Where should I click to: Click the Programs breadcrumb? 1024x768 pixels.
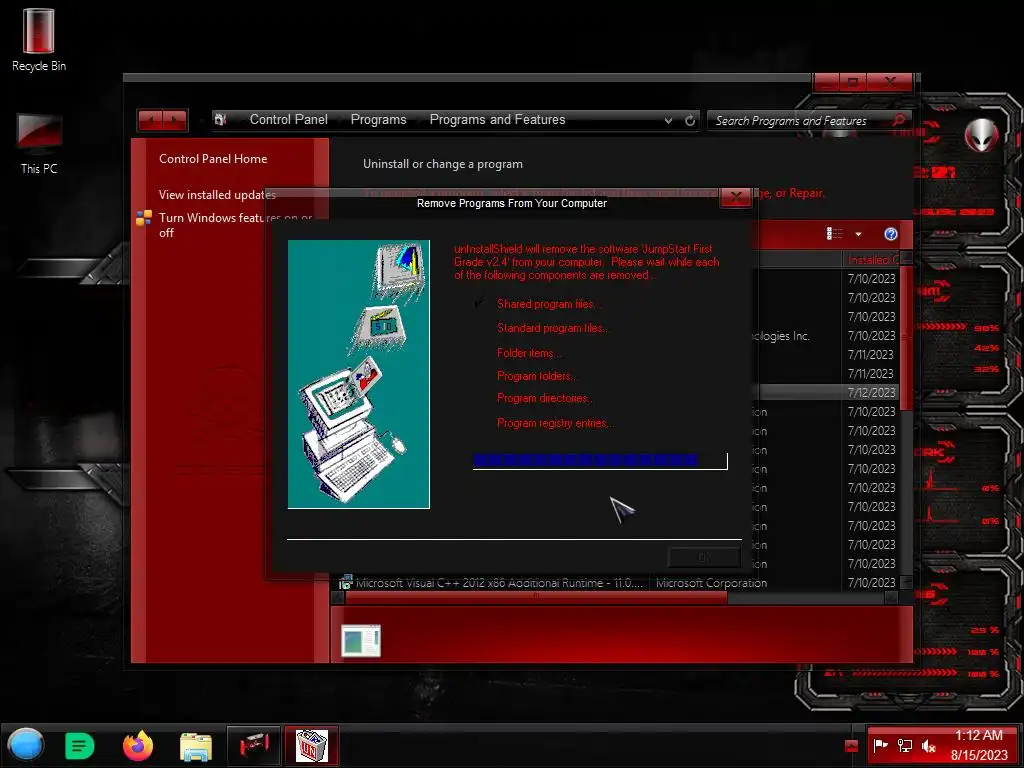tap(378, 120)
